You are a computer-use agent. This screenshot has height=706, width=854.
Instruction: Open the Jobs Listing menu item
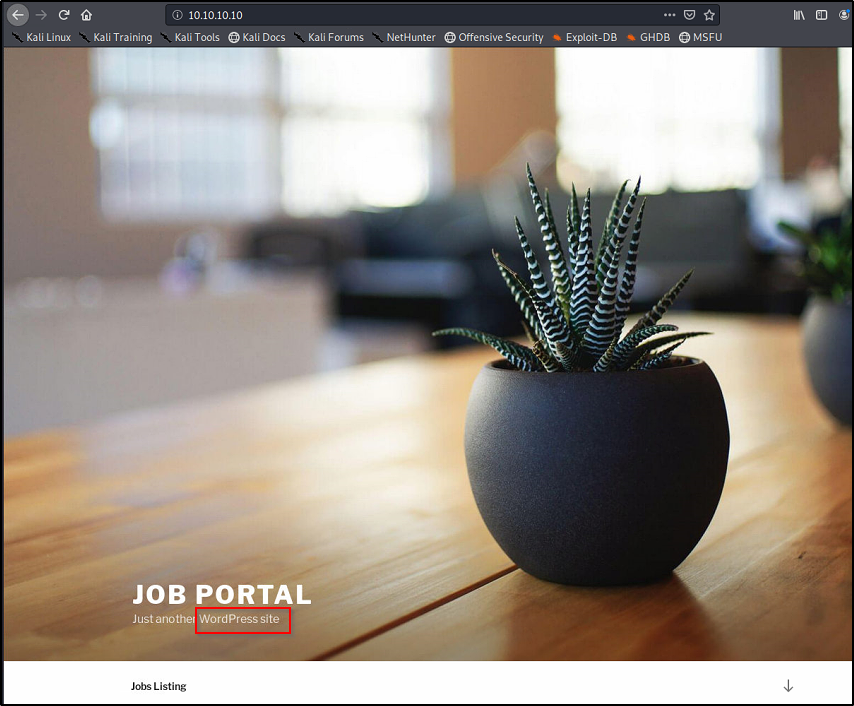pos(158,686)
